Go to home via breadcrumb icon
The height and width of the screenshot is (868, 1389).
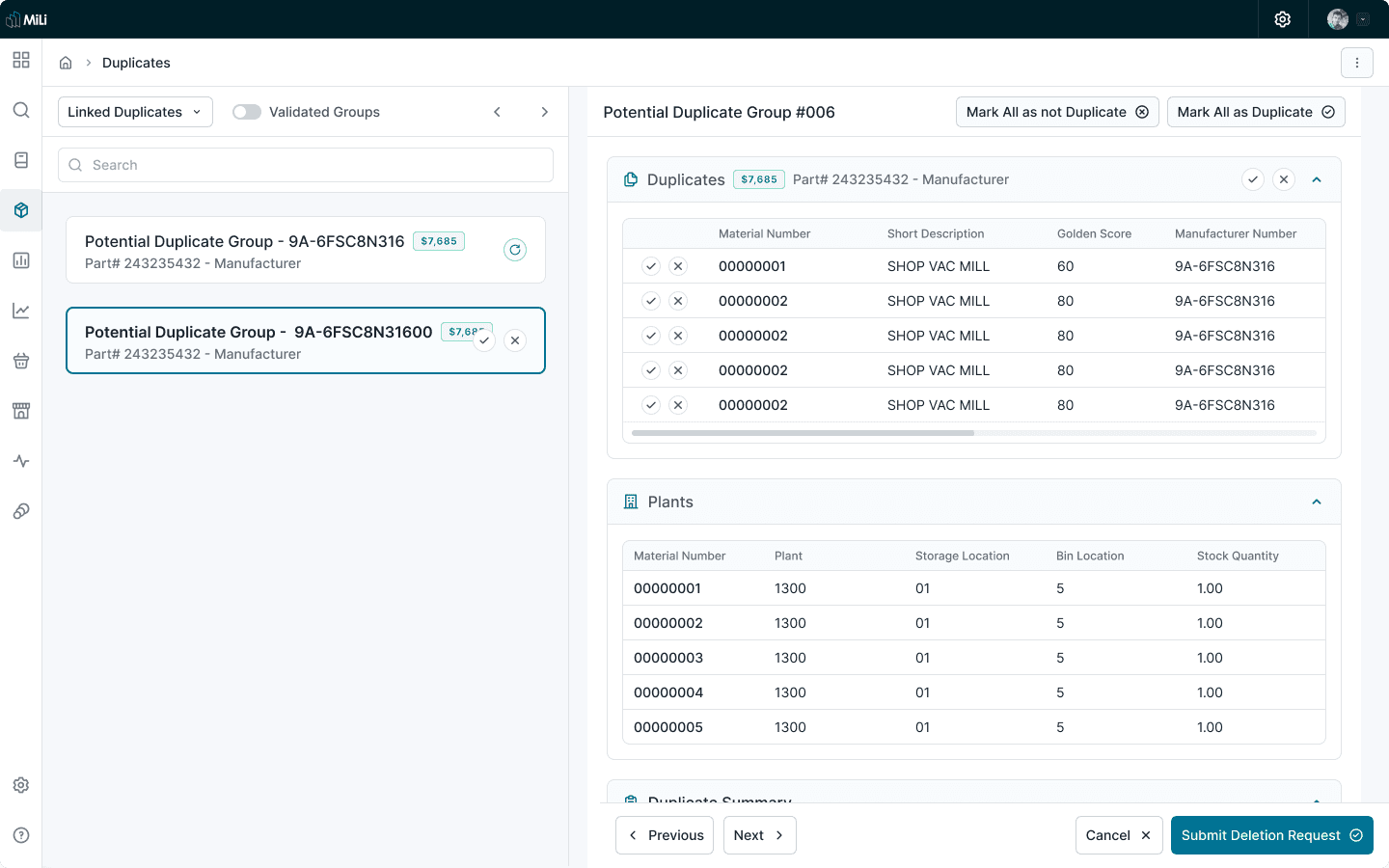66,63
